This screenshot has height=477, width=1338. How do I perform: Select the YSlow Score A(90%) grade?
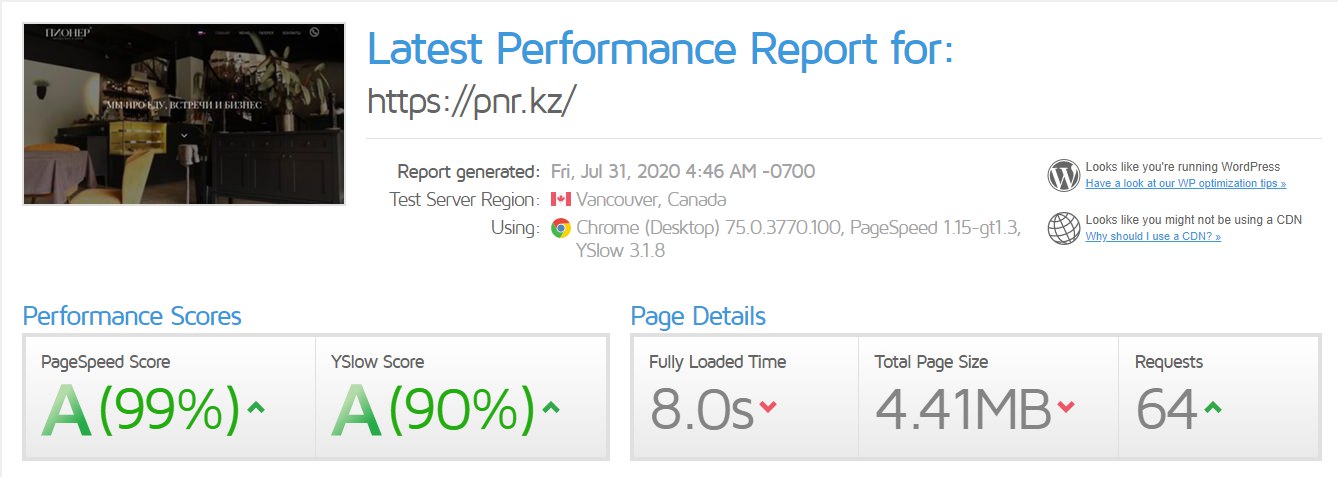pyautogui.click(x=433, y=411)
